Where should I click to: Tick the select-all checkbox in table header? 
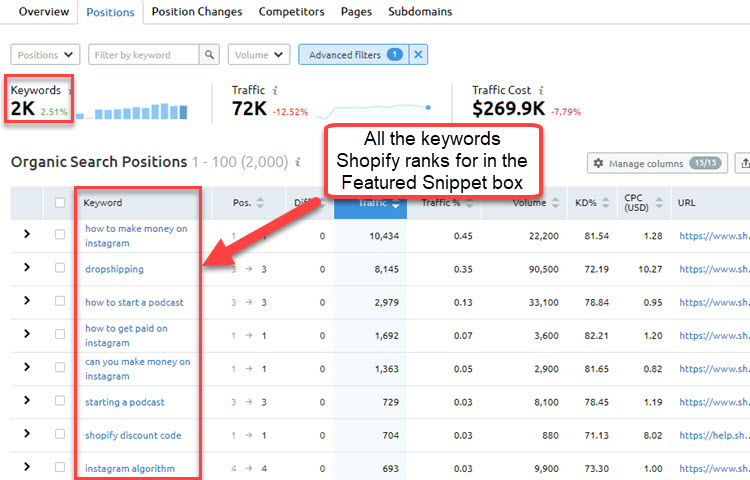[x=60, y=203]
